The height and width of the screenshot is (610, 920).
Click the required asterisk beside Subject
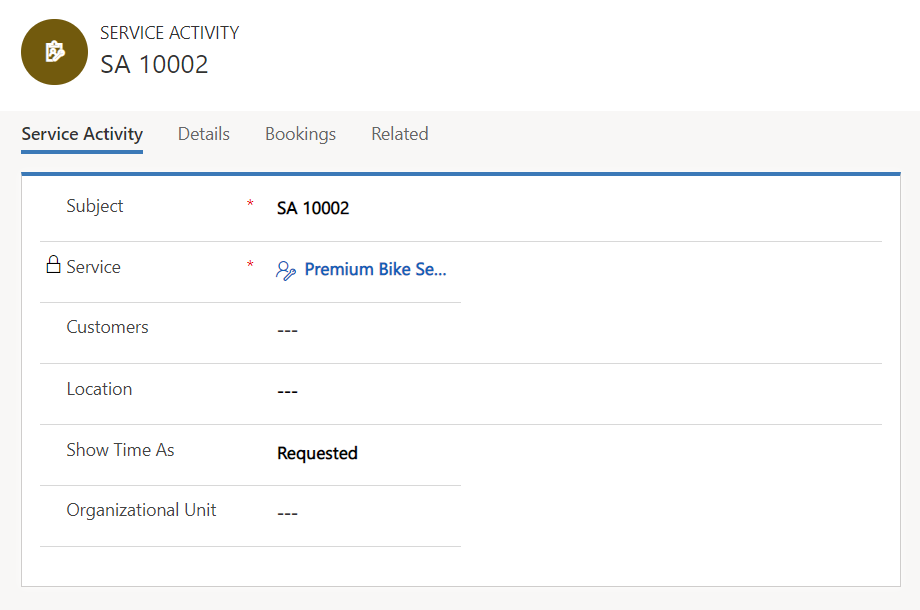coord(249,205)
